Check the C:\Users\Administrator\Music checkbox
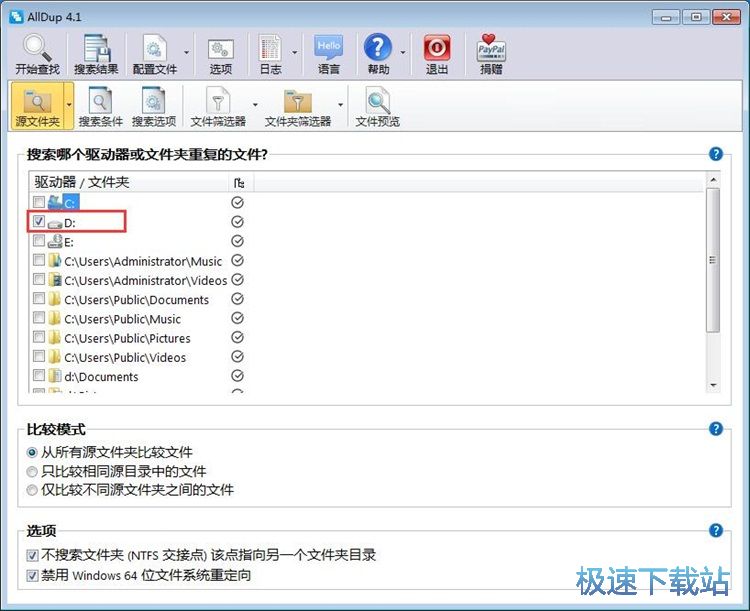750x611 pixels. pyautogui.click(x=39, y=260)
